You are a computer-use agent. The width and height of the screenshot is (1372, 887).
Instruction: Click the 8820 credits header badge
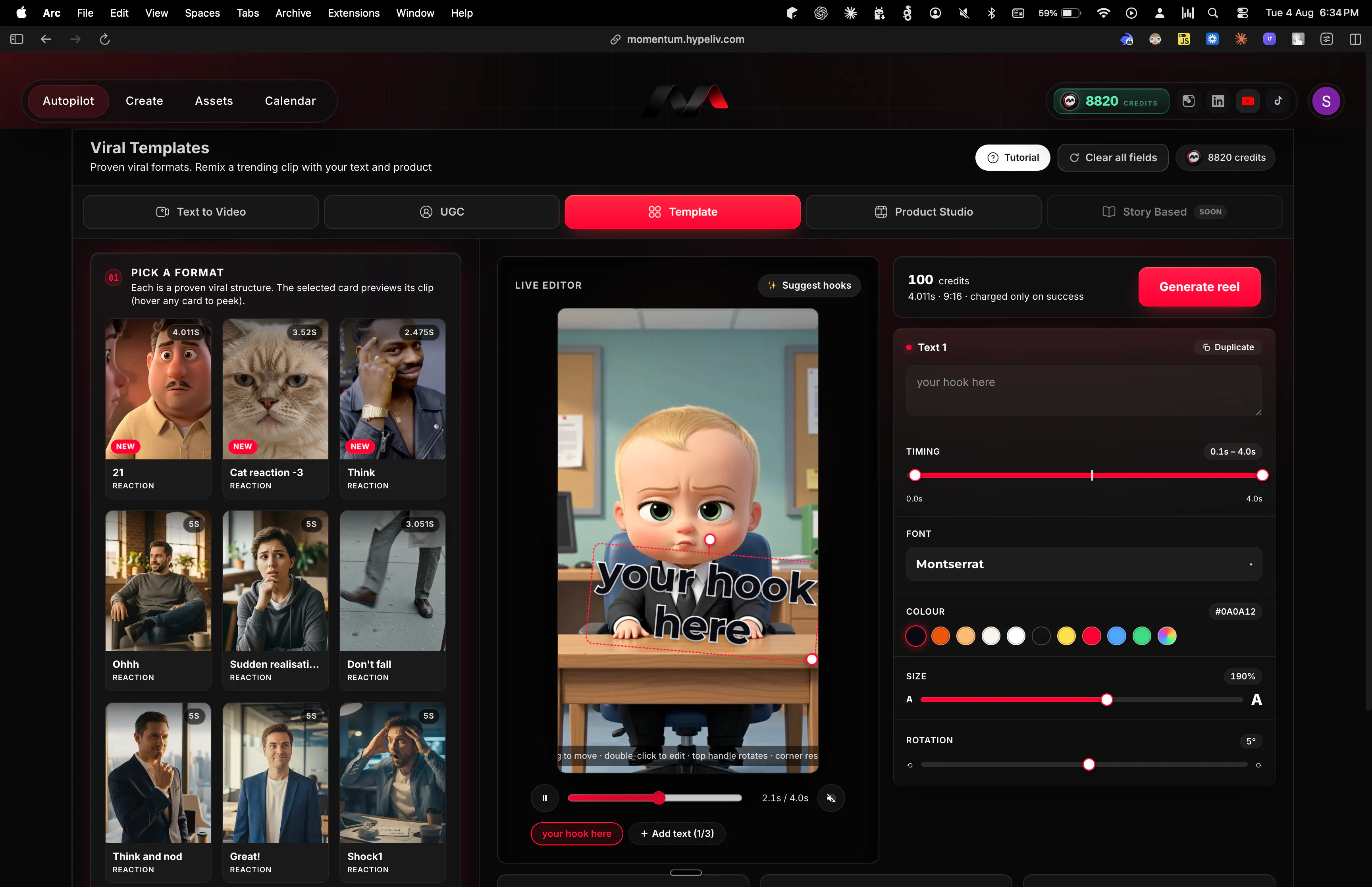click(1111, 101)
